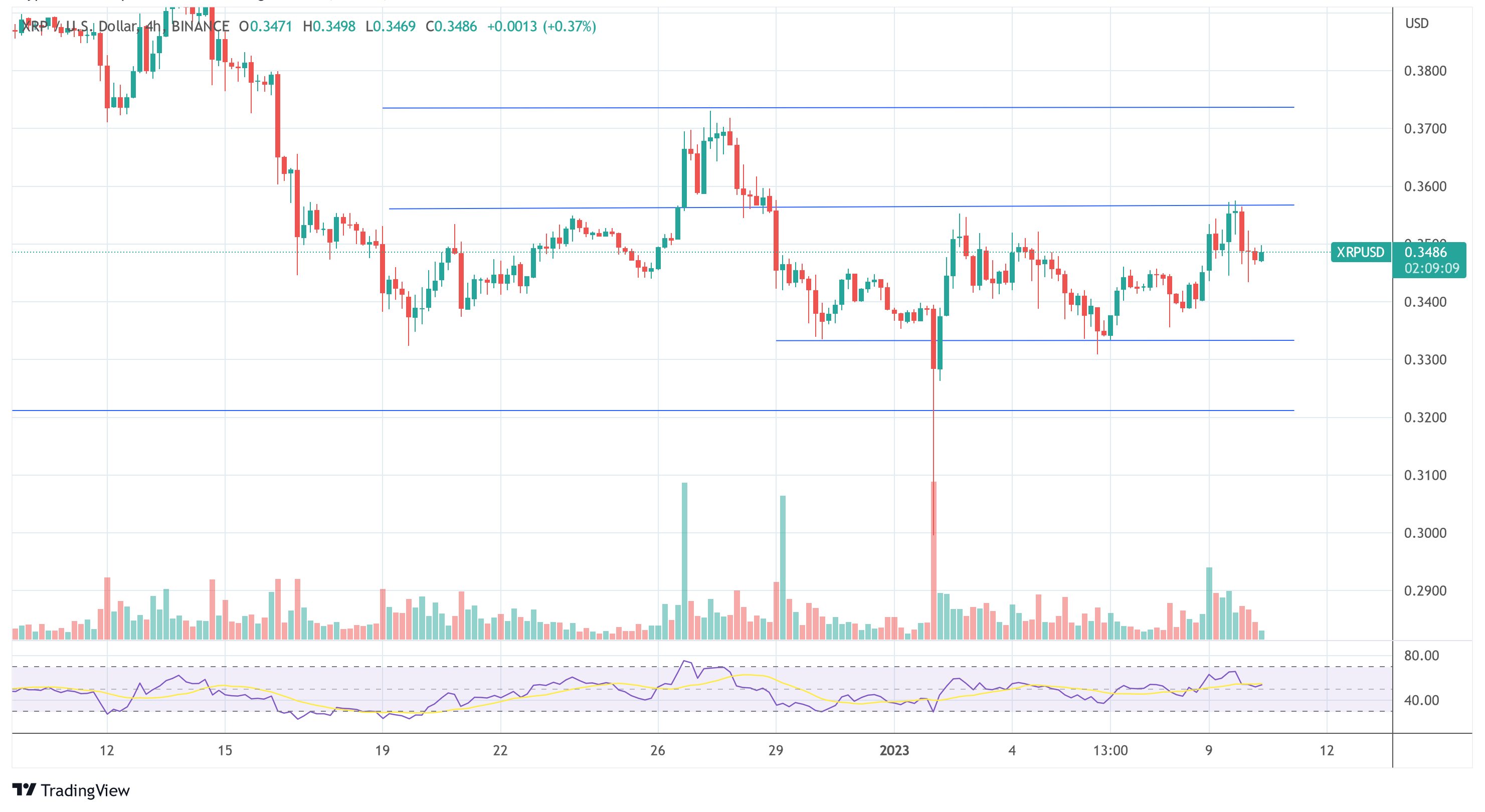Image resolution: width=1485 pixels, height=812 pixels.
Task: Click the tall red volume bar after 2023
Action: pyautogui.click(x=934, y=561)
